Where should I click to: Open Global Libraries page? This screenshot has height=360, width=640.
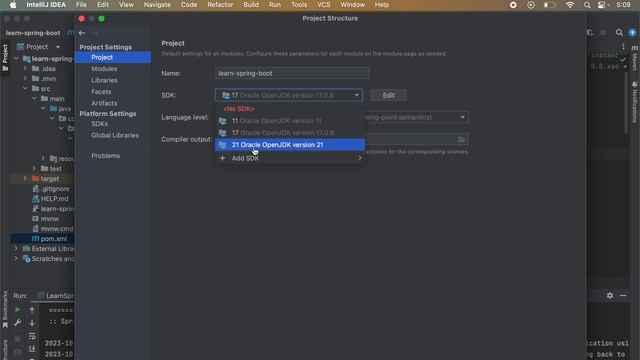pos(115,135)
